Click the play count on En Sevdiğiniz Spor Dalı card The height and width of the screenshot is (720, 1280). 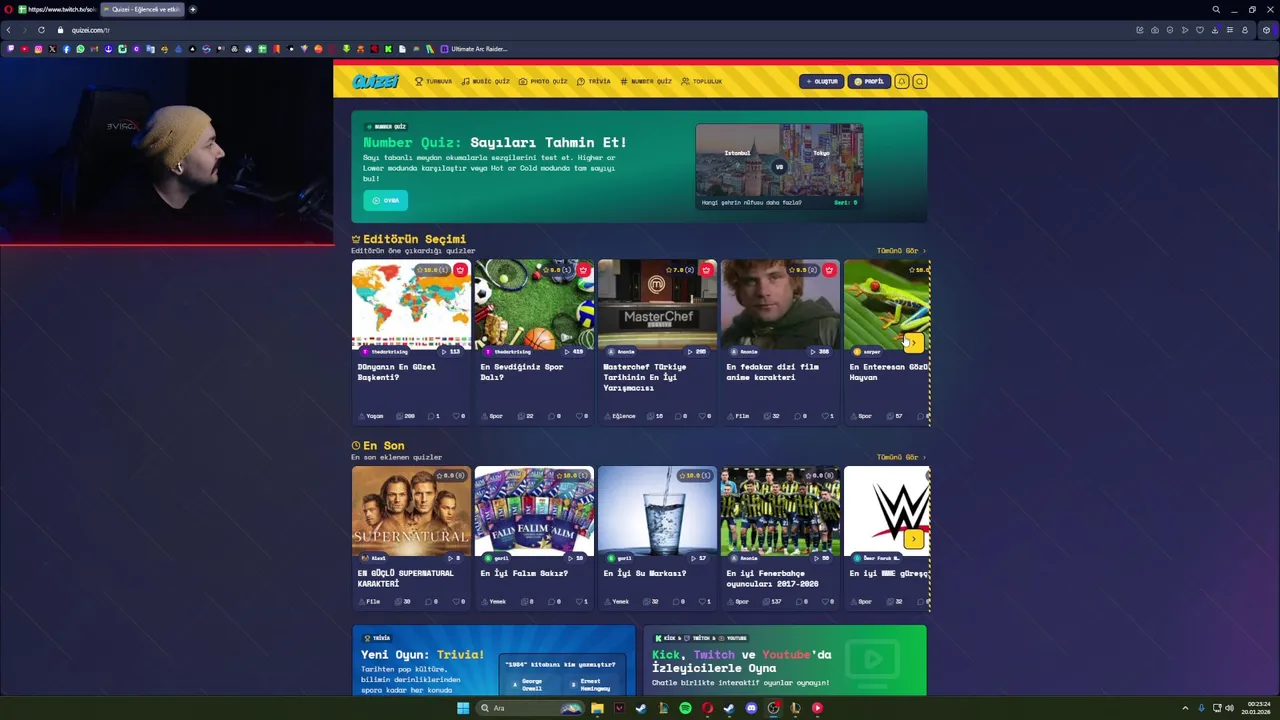(574, 352)
